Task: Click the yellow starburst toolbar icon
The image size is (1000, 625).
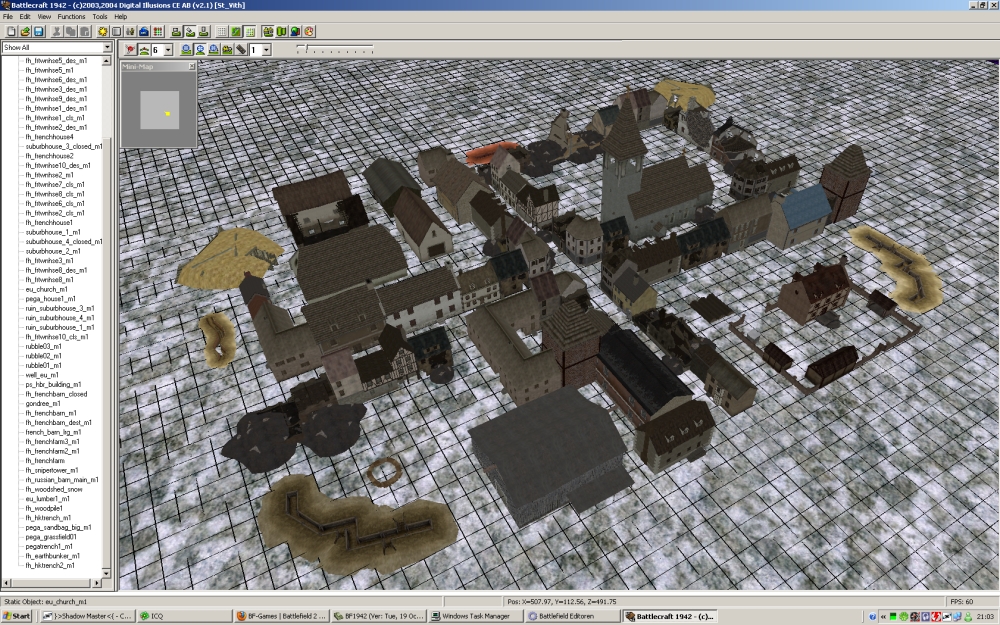Action: 102,31
